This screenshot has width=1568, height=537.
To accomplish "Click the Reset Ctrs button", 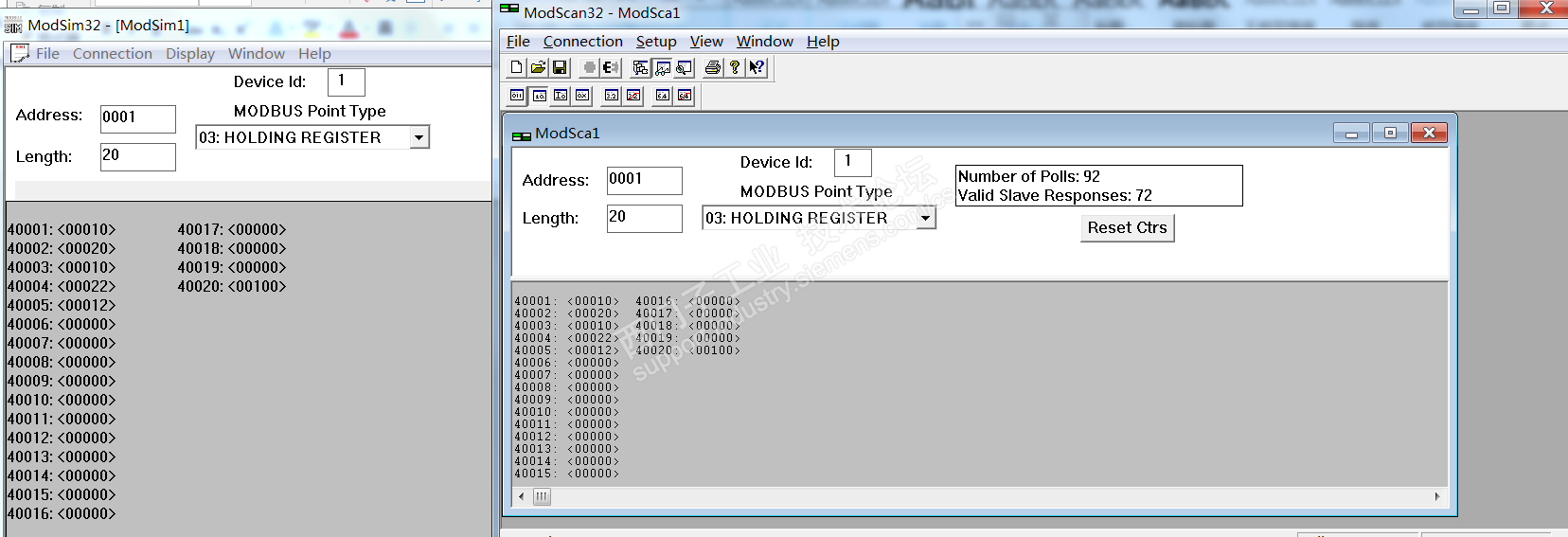I will click(1127, 228).
